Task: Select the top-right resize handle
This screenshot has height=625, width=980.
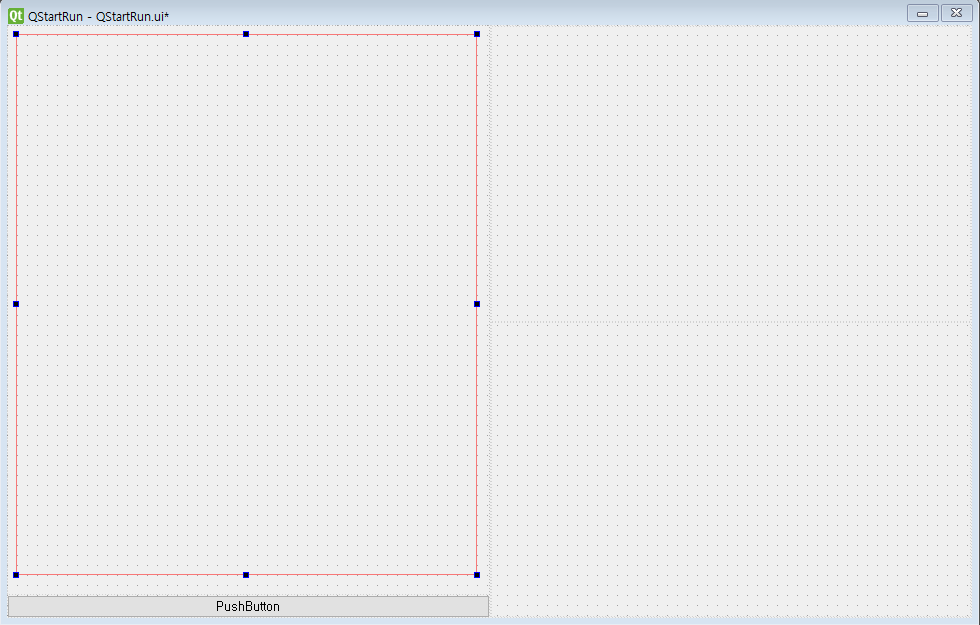Action: tap(477, 33)
